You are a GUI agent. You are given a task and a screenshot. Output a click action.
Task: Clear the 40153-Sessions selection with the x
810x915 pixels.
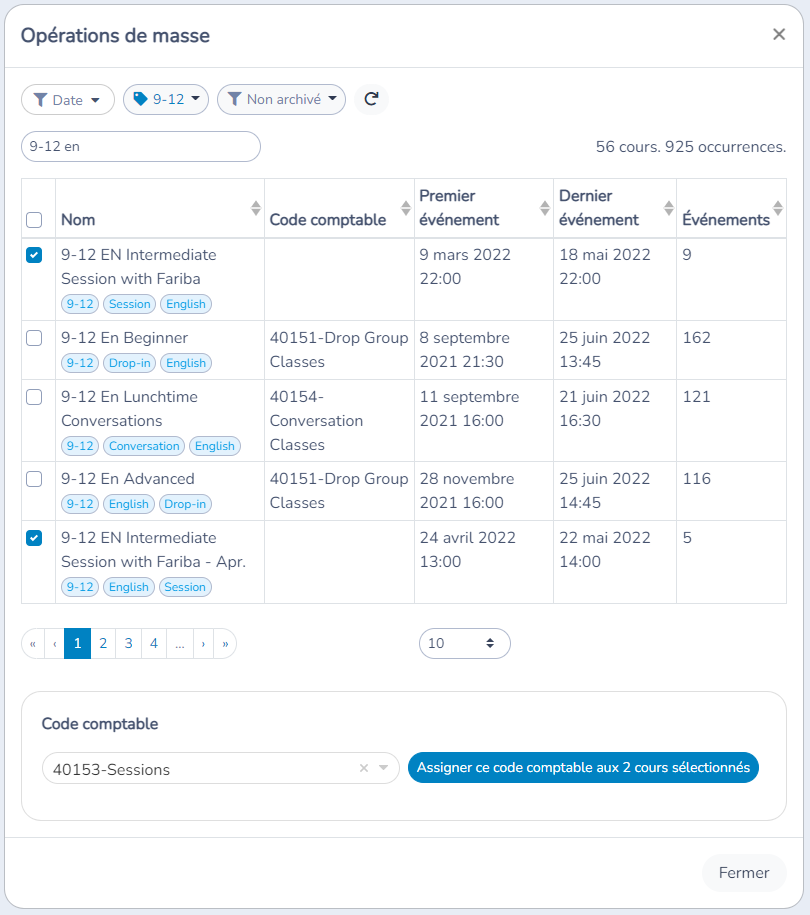(x=364, y=768)
